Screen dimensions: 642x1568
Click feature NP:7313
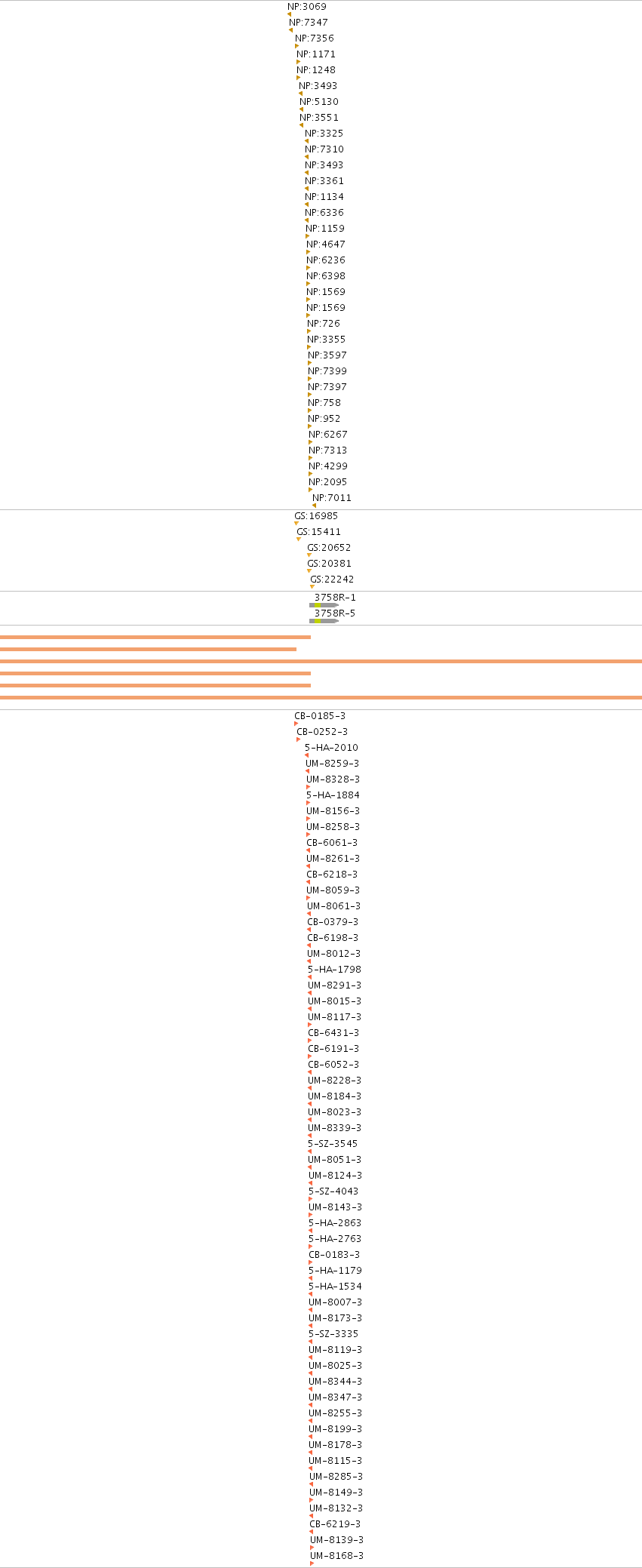coord(328,450)
